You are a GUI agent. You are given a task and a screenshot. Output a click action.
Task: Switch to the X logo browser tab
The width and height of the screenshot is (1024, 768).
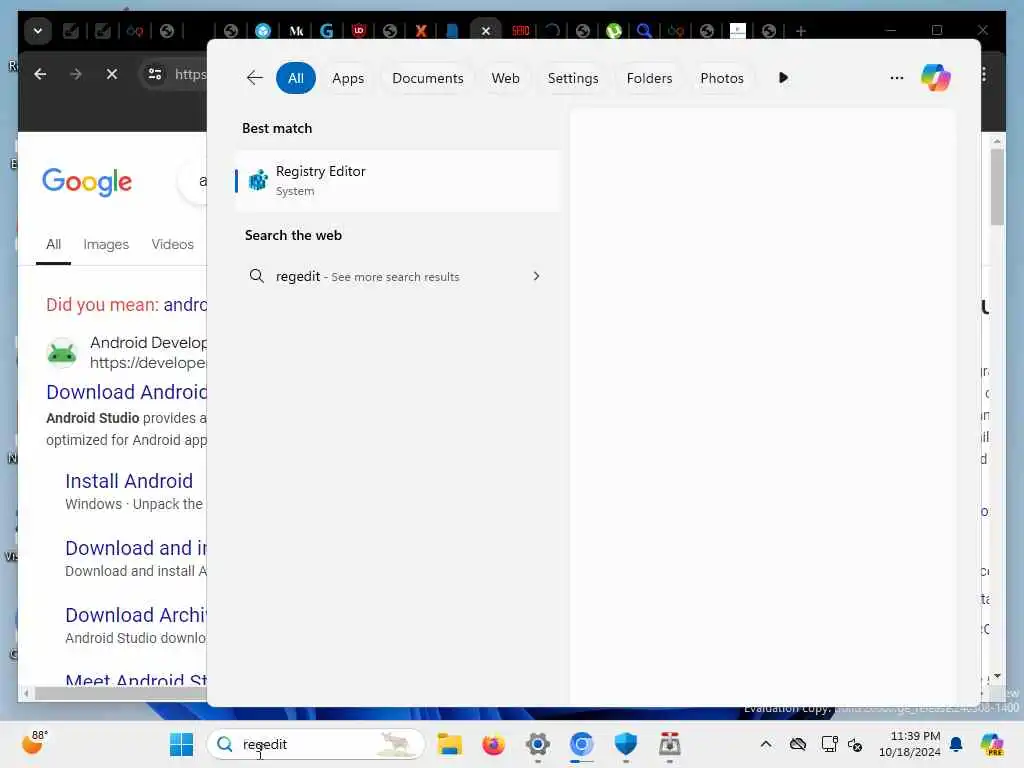pos(421,31)
